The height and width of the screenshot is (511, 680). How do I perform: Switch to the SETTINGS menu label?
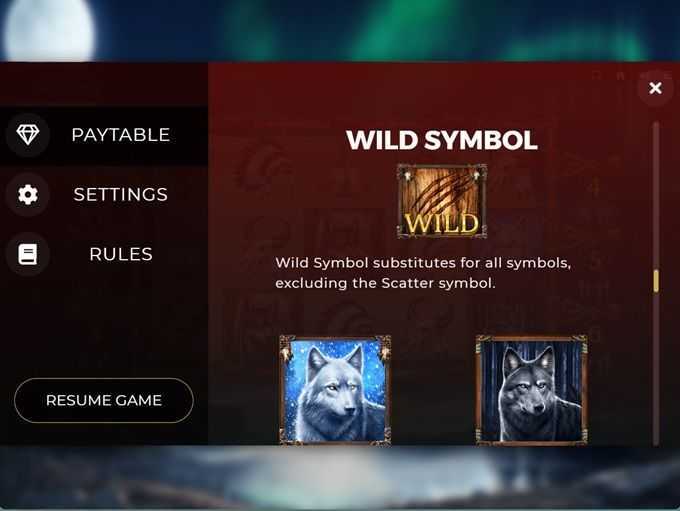[121, 194]
